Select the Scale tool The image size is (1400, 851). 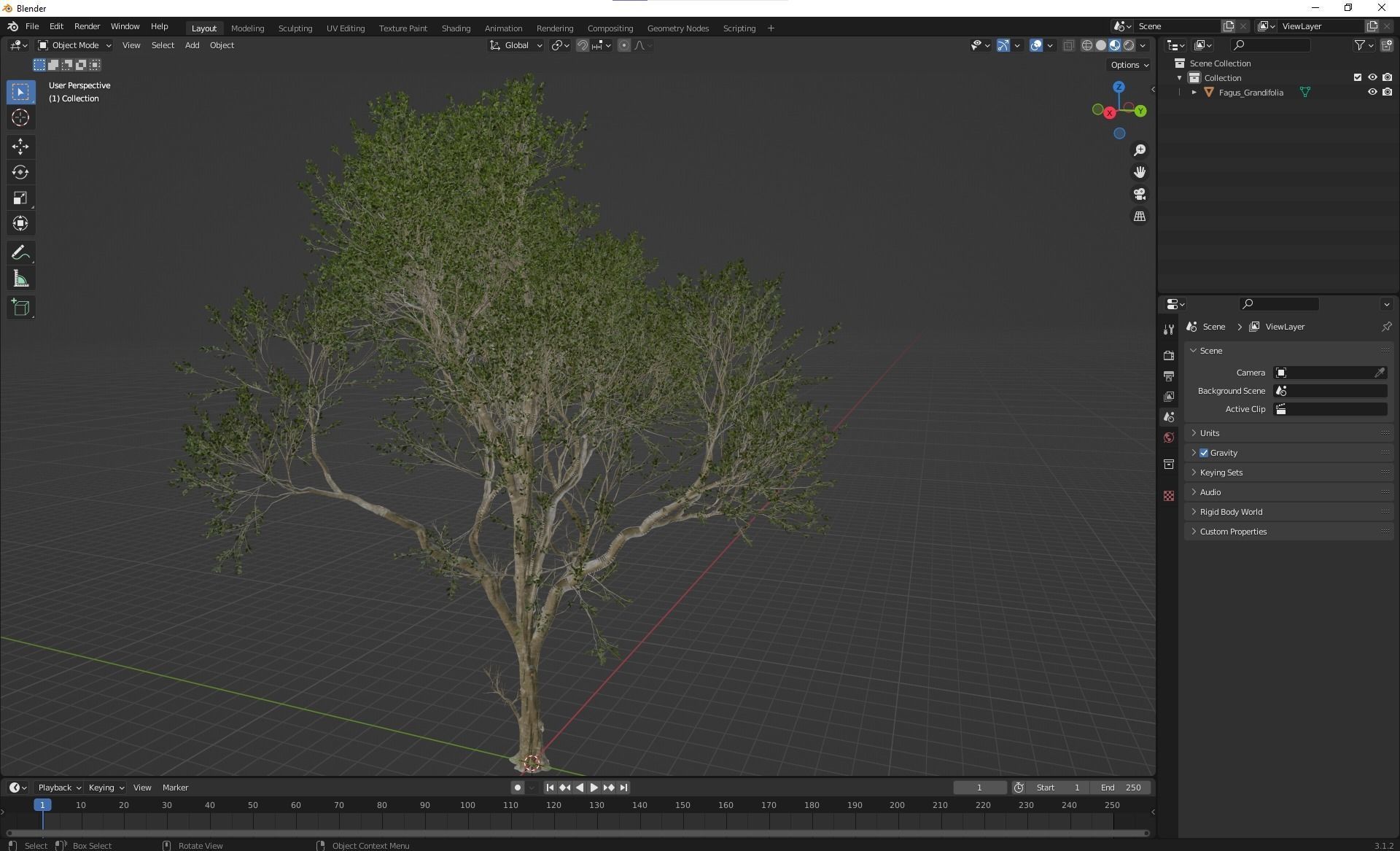(x=20, y=198)
